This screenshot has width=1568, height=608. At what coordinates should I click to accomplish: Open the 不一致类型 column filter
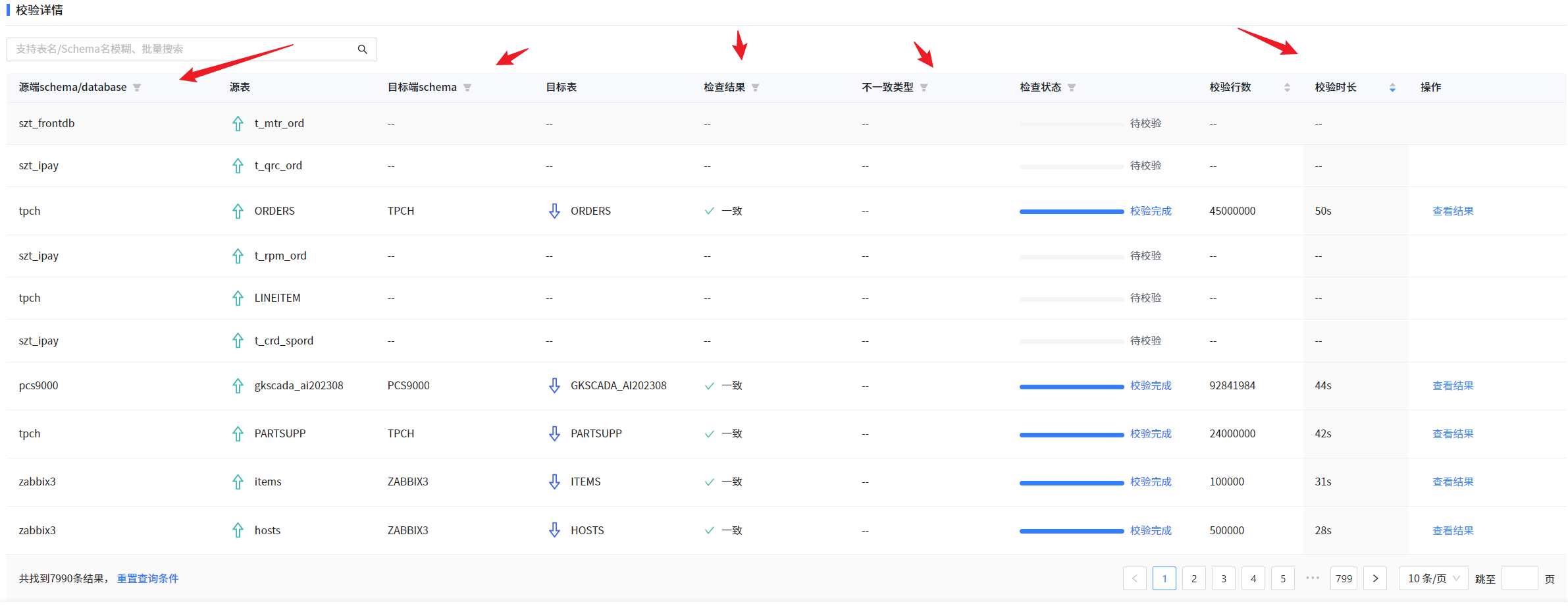[x=924, y=88]
